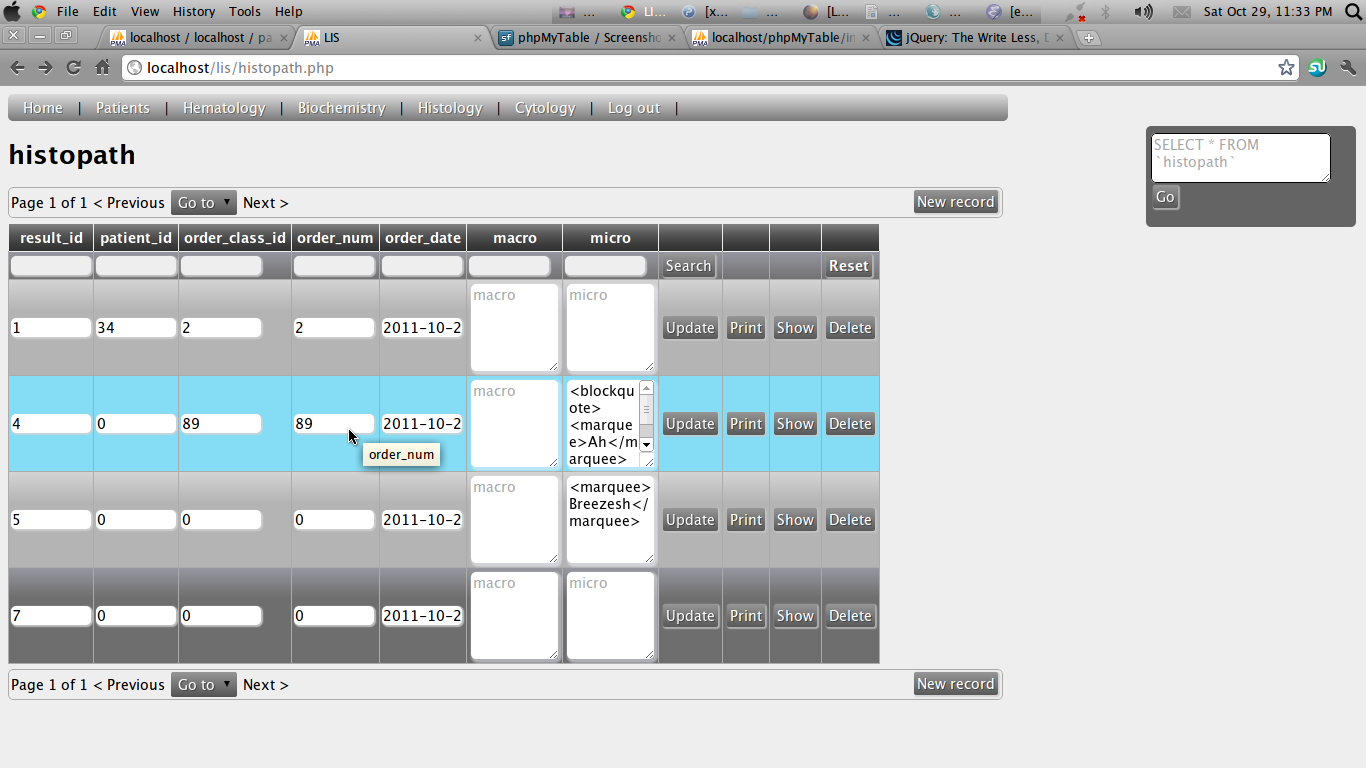This screenshot has height=768, width=1366.
Task: Reload the histopath.php page
Action: tap(73, 68)
